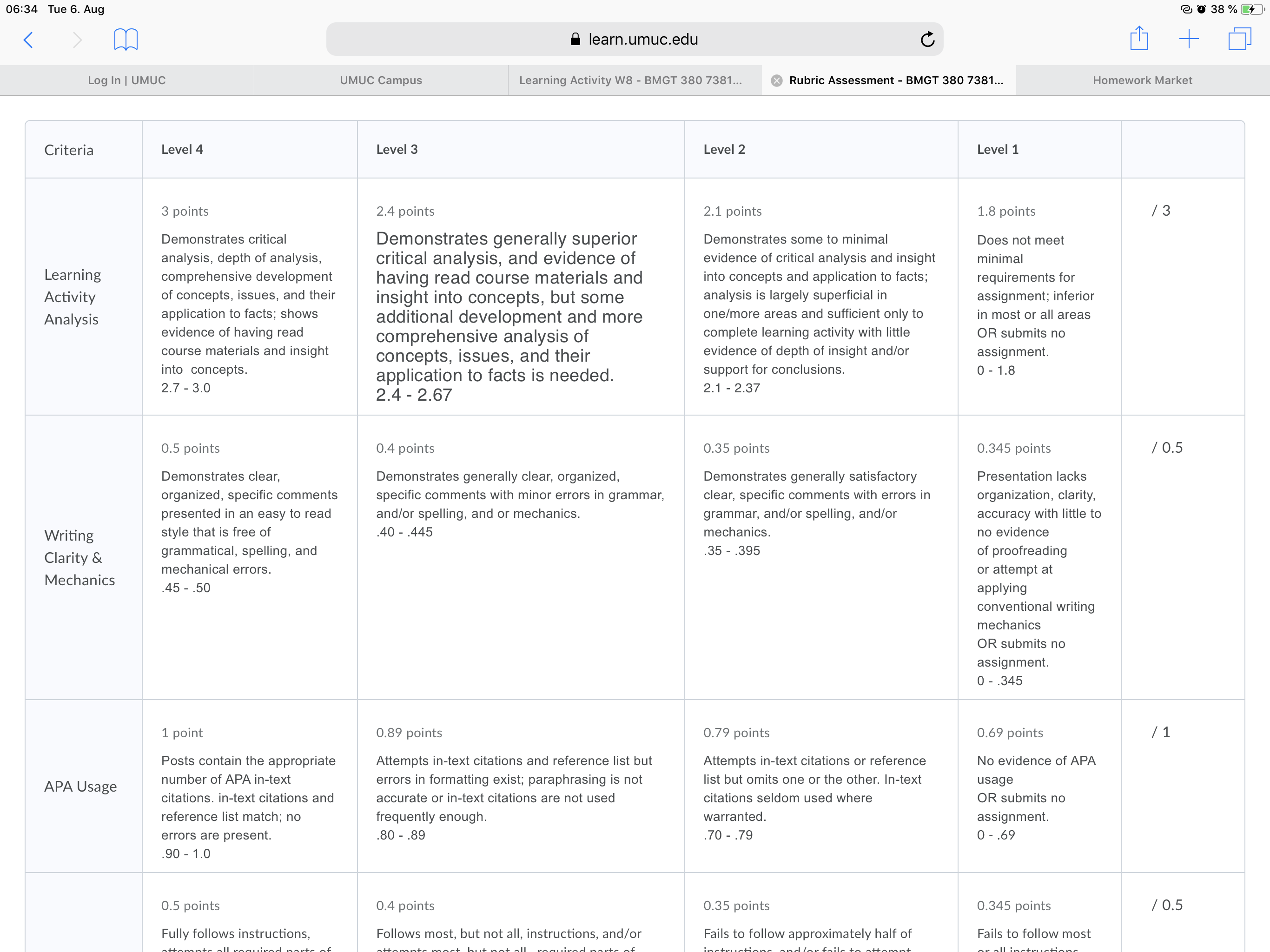Add a new tab with plus icon
The height and width of the screenshot is (952, 1270).
(x=1189, y=39)
